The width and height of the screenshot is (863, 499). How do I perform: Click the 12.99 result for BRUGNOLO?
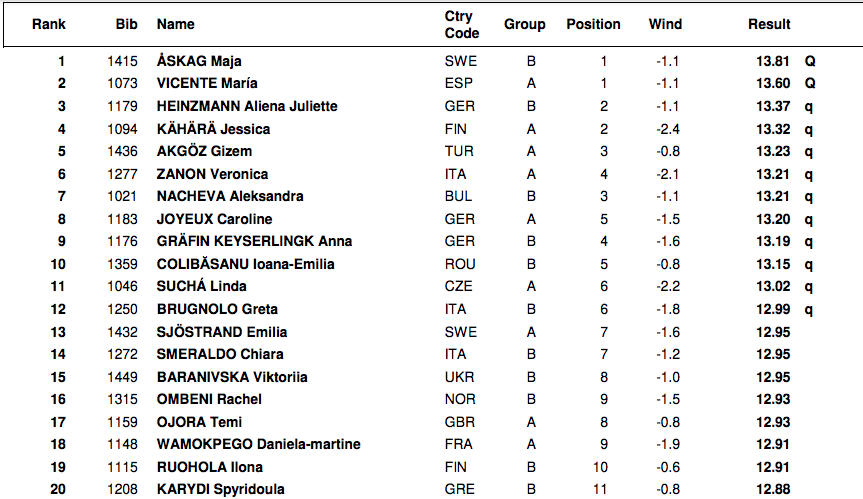(x=773, y=309)
